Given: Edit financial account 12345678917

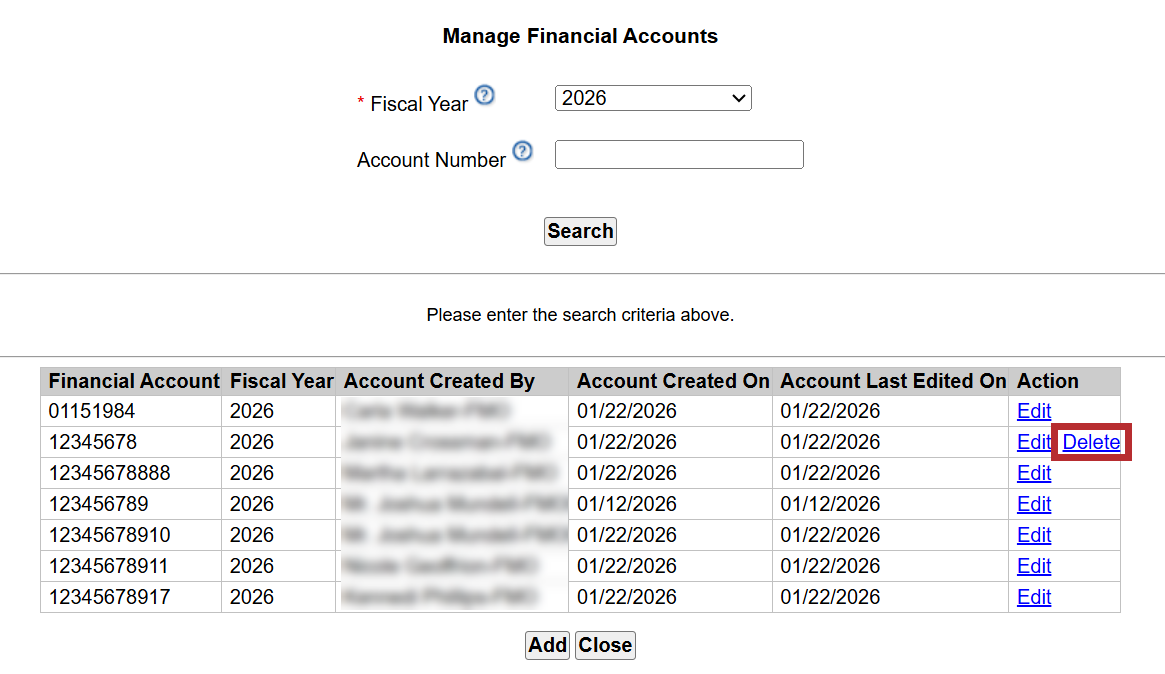Looking at the screenshot, I should pyautogui.click(x=1034, y=597).
